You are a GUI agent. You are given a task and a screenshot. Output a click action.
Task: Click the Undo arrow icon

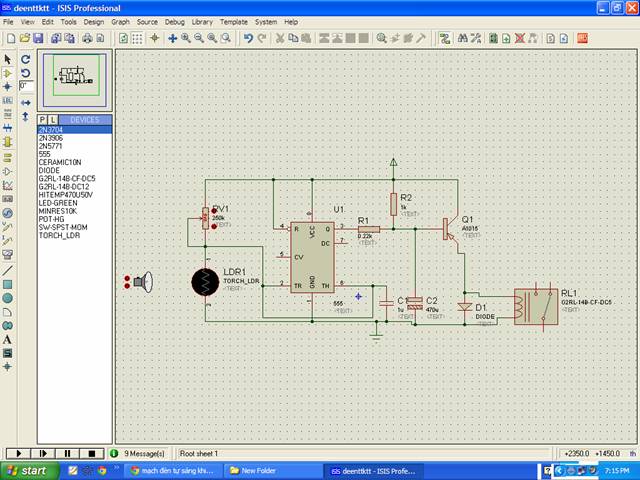[248, 38]
